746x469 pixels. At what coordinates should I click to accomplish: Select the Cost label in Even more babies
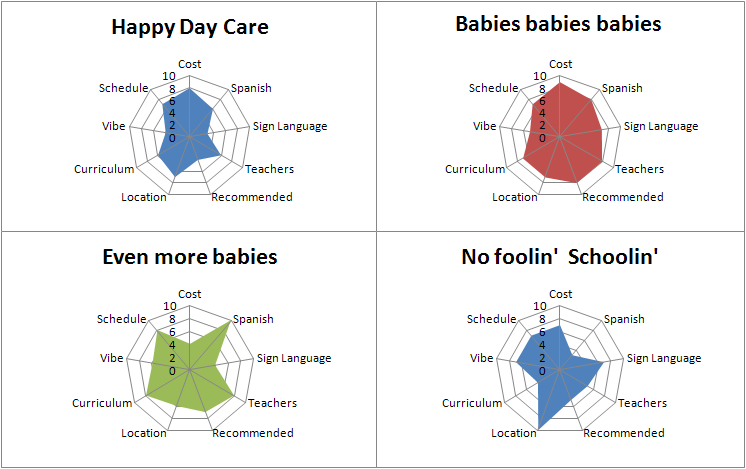pyautogui.click(x=190, y=294)
